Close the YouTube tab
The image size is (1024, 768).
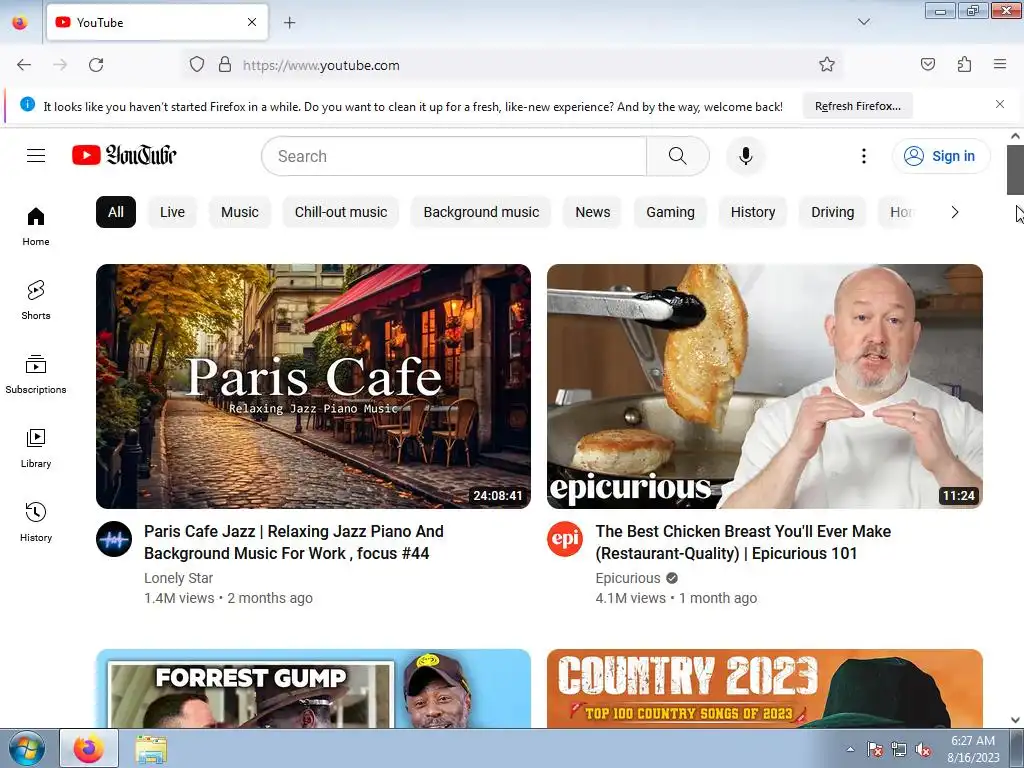tap(251, 22)
